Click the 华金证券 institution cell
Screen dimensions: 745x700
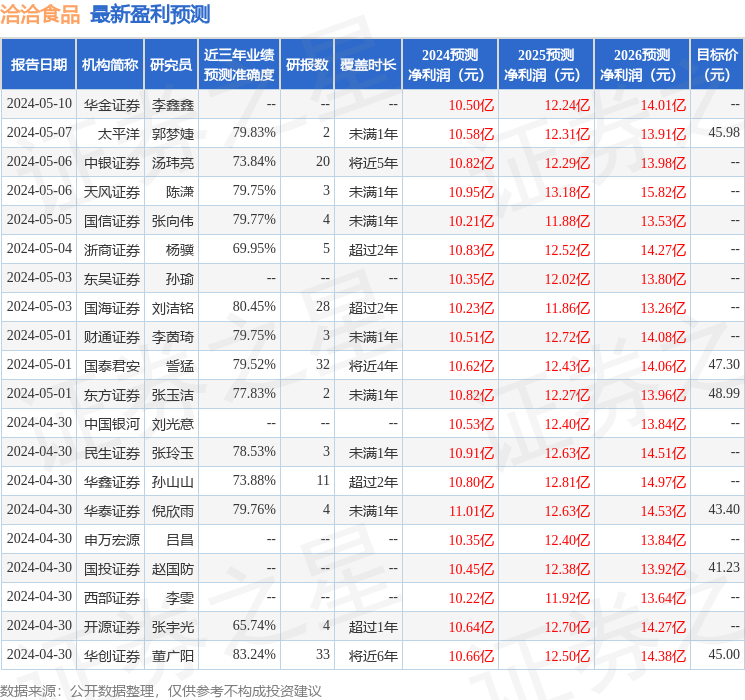[112, 105]
